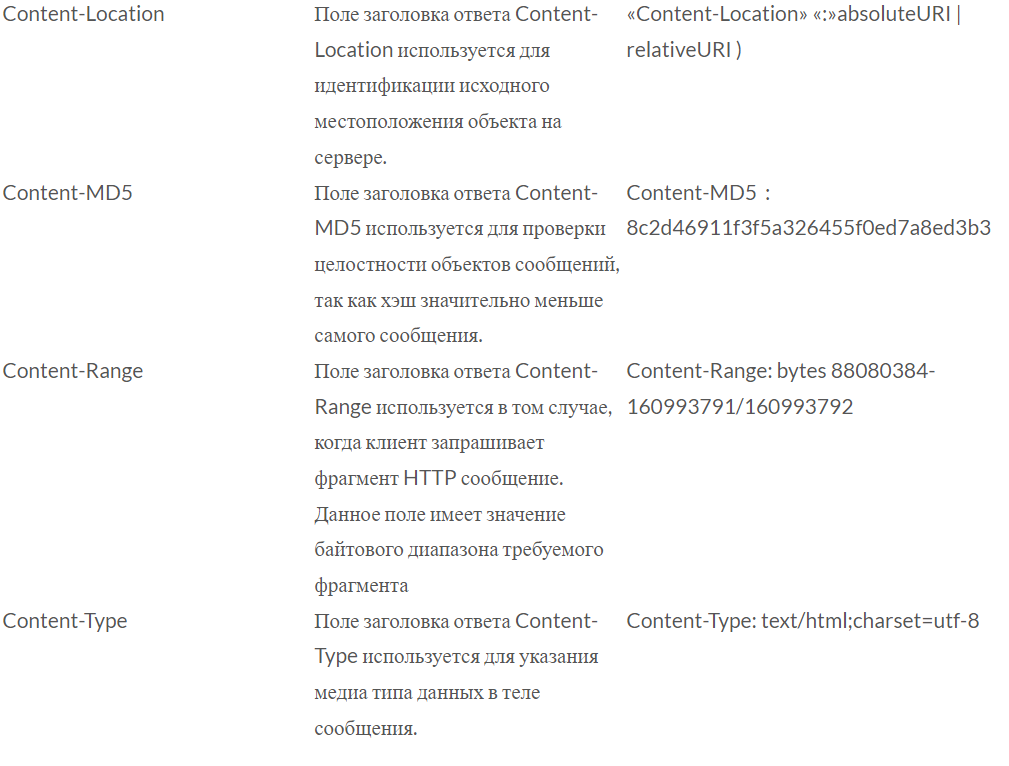Click the phrase 'фрагмент HTTP сообщение'

pyautogui.click(x=438, y=478)
